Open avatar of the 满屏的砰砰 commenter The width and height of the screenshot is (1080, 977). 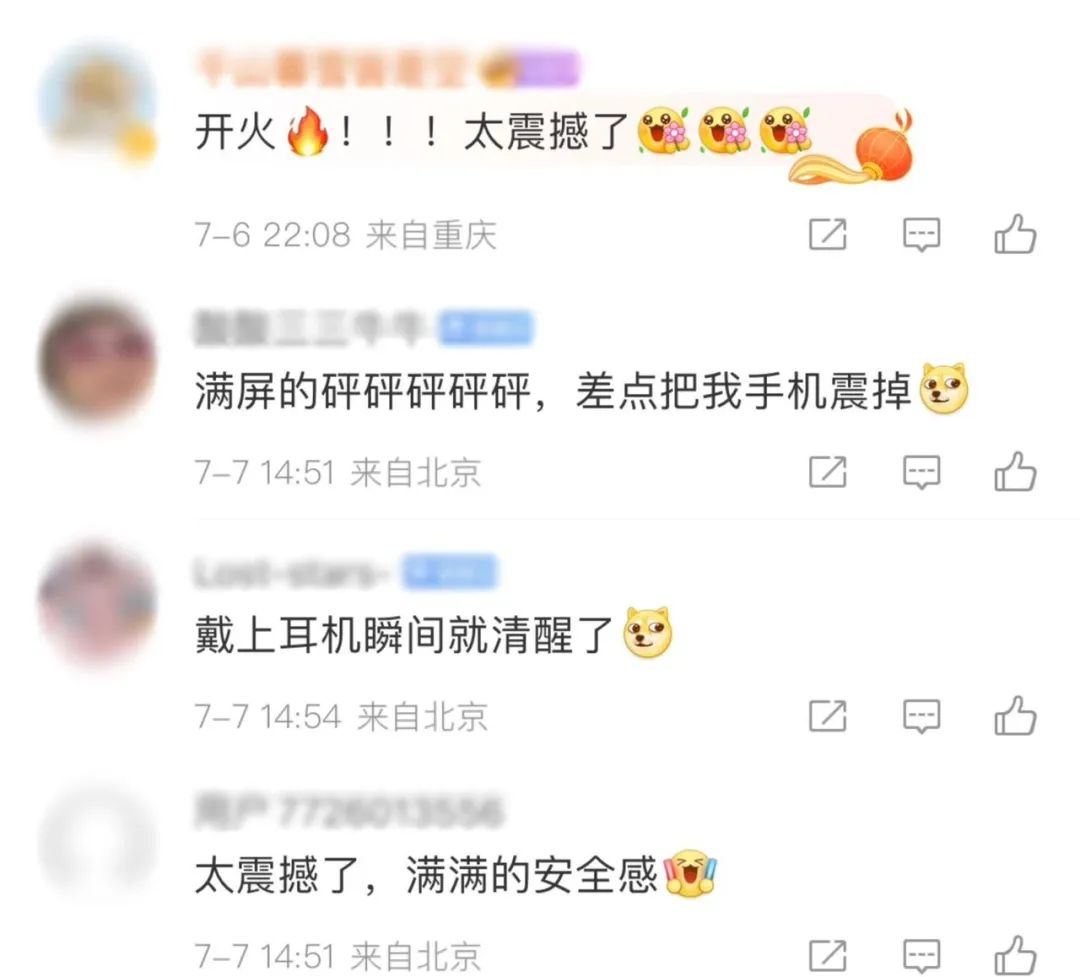[x=97, y=359]
